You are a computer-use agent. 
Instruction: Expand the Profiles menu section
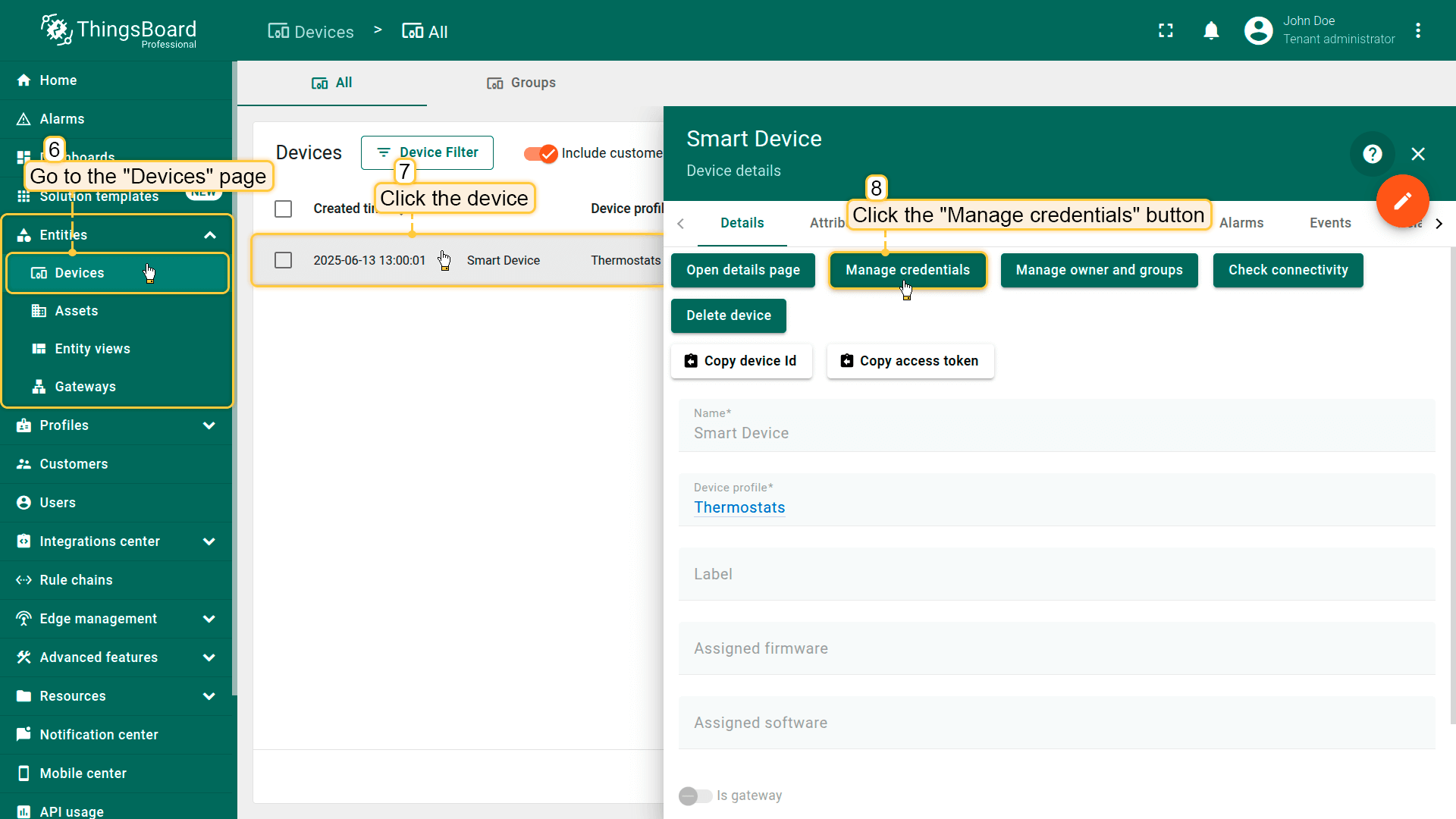pos(209,425)
